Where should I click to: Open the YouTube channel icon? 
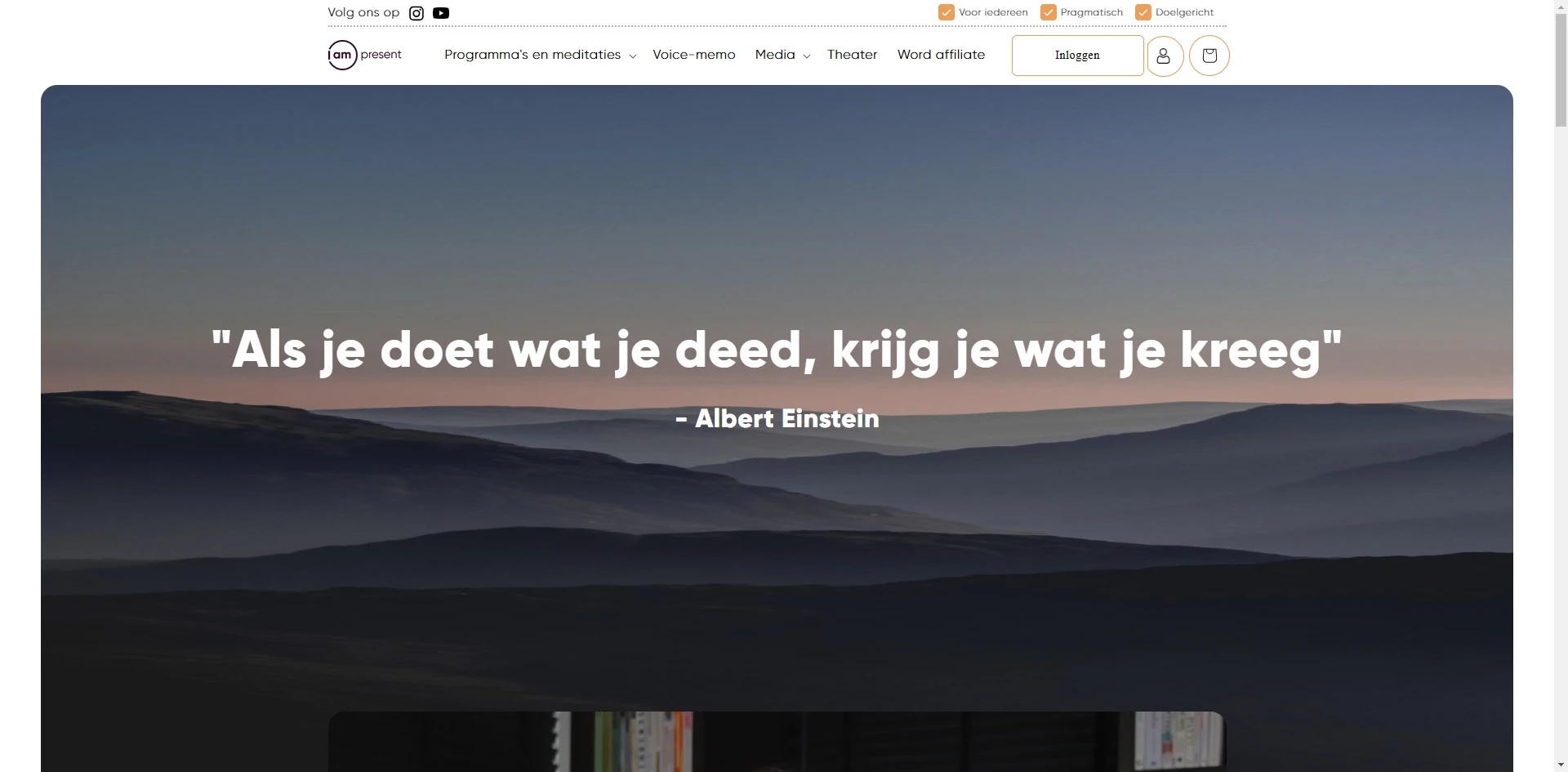[x=441, y=13]
